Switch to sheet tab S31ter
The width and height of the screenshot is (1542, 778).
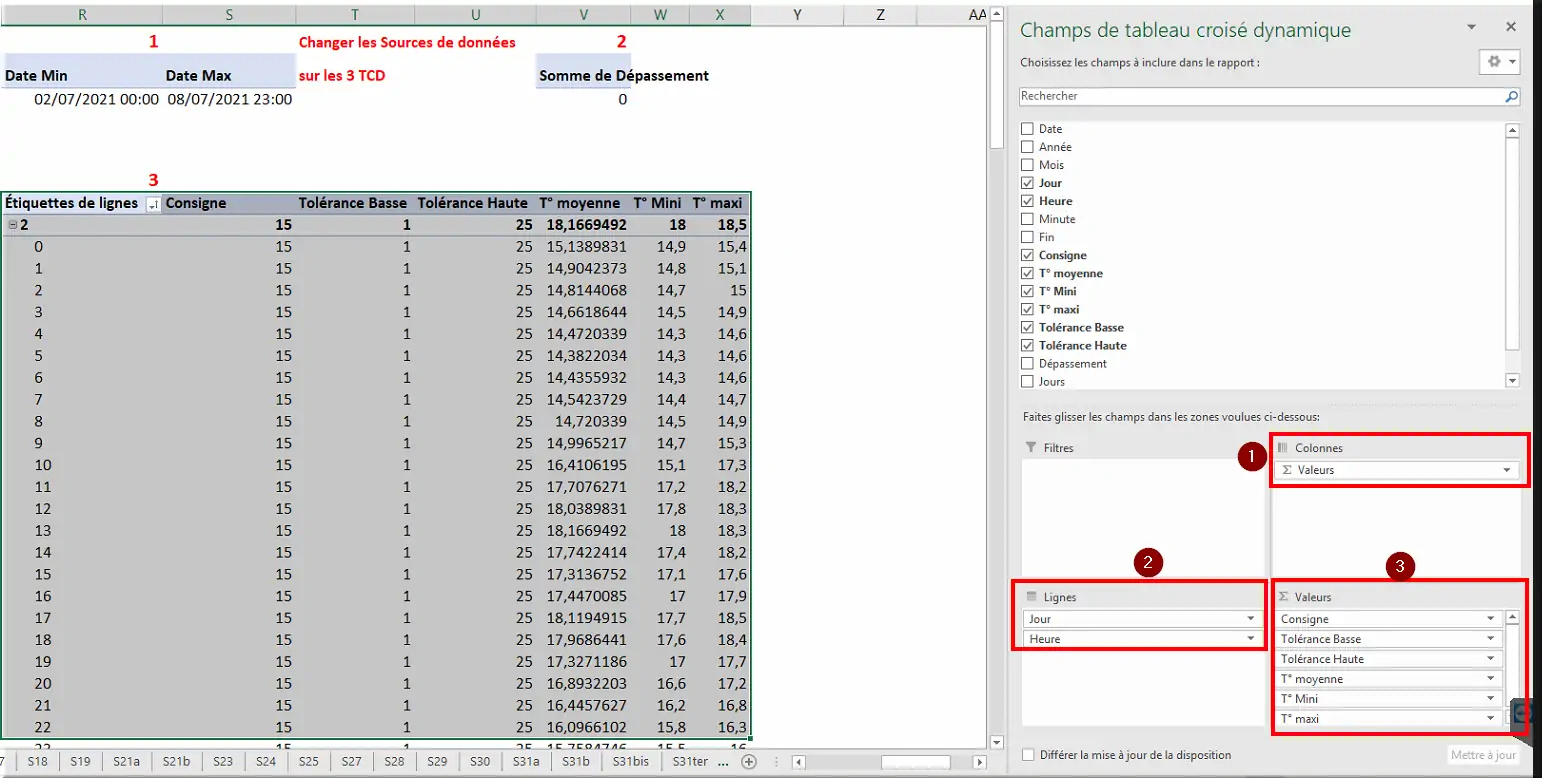tap(691, 761)
